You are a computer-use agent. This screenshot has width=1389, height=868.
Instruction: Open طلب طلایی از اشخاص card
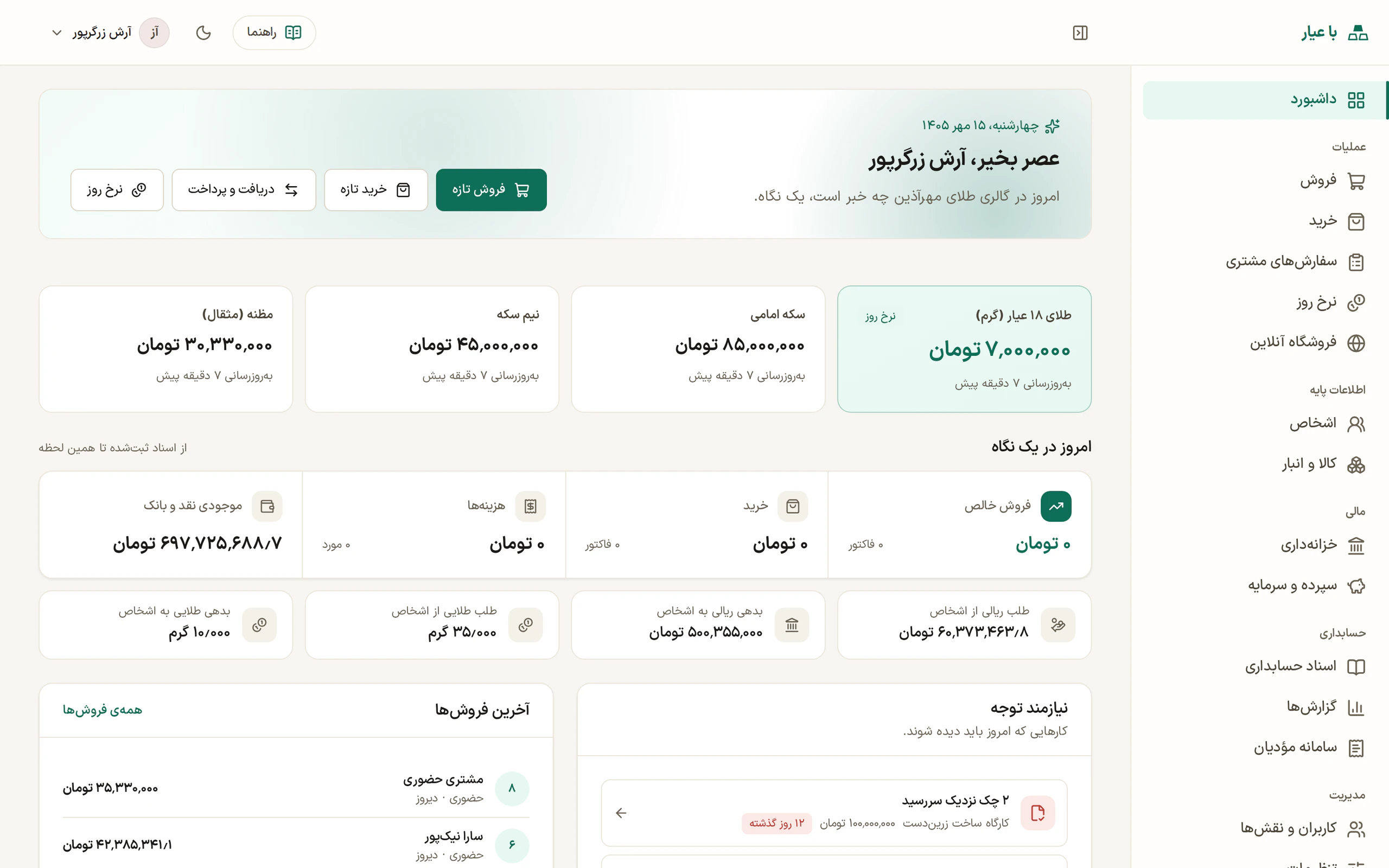(x=432, y=625)
